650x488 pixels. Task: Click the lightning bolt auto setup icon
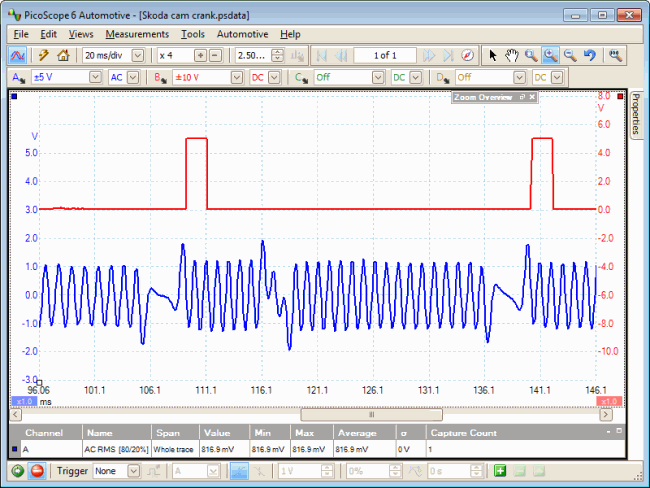click(44, 55)
